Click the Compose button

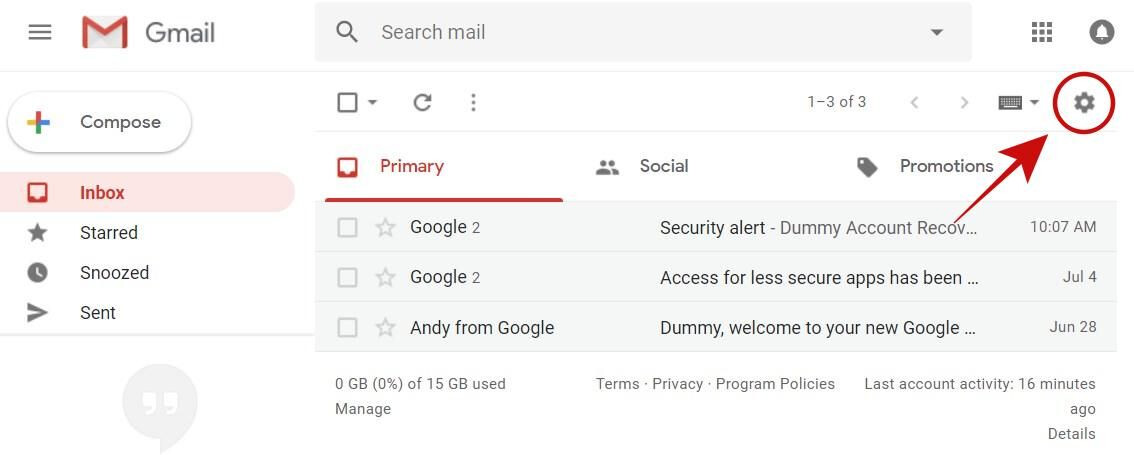coord(99,122)
